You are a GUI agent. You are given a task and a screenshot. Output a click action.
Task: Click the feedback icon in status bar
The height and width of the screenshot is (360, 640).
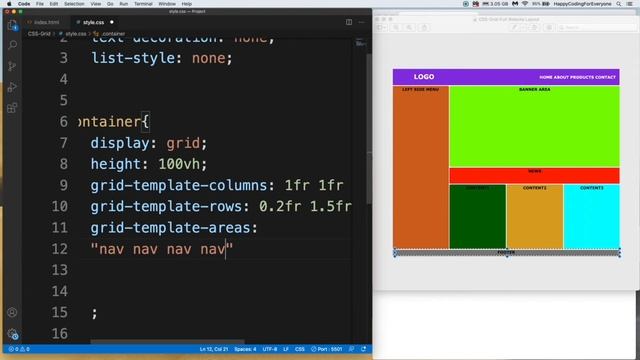[351, 349]
